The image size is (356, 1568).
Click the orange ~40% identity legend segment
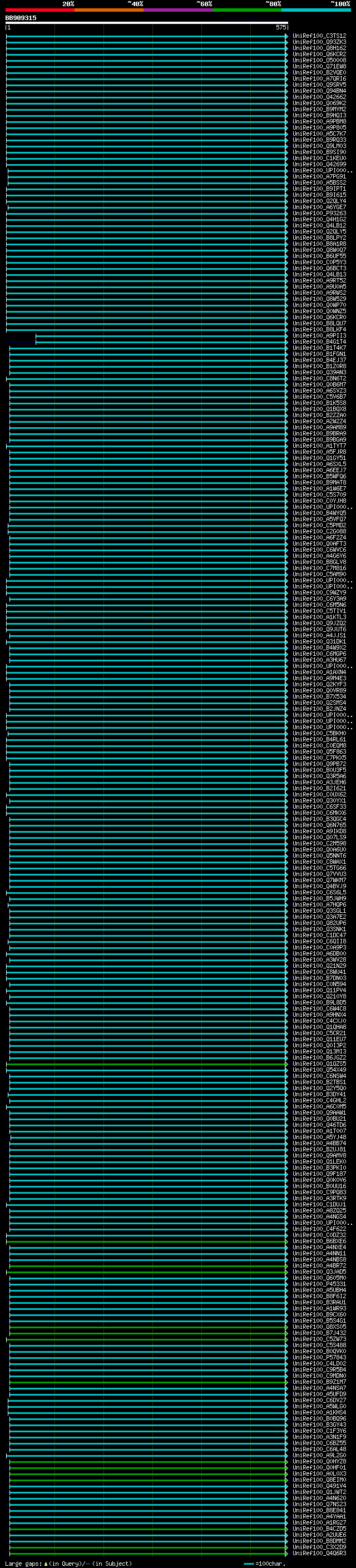point(109,10)
